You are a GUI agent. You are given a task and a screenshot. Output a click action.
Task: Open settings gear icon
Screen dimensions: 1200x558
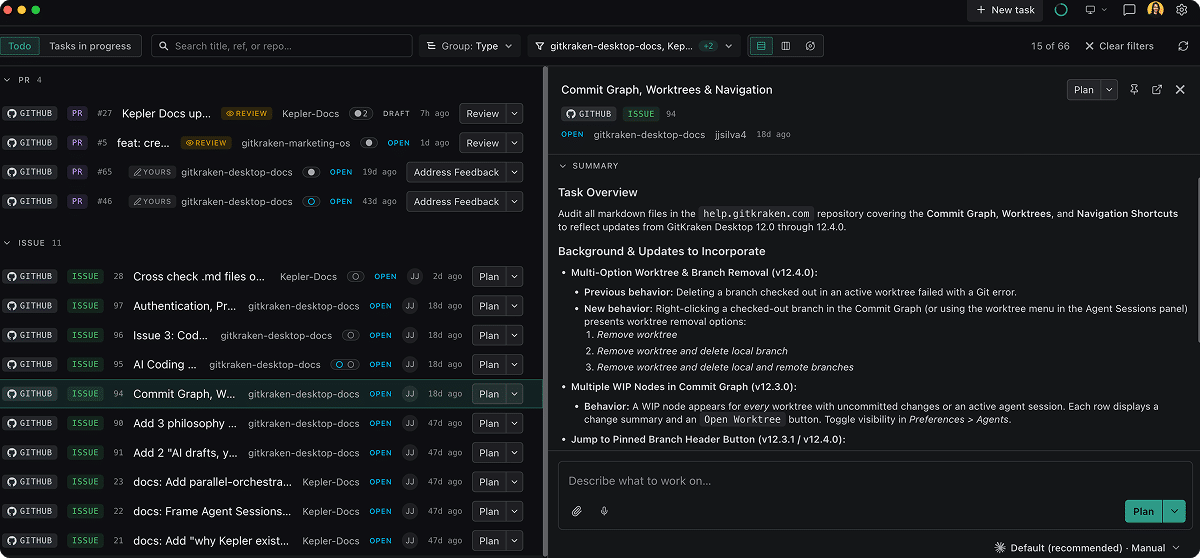pyautogui.click(x=1181, y=10)
